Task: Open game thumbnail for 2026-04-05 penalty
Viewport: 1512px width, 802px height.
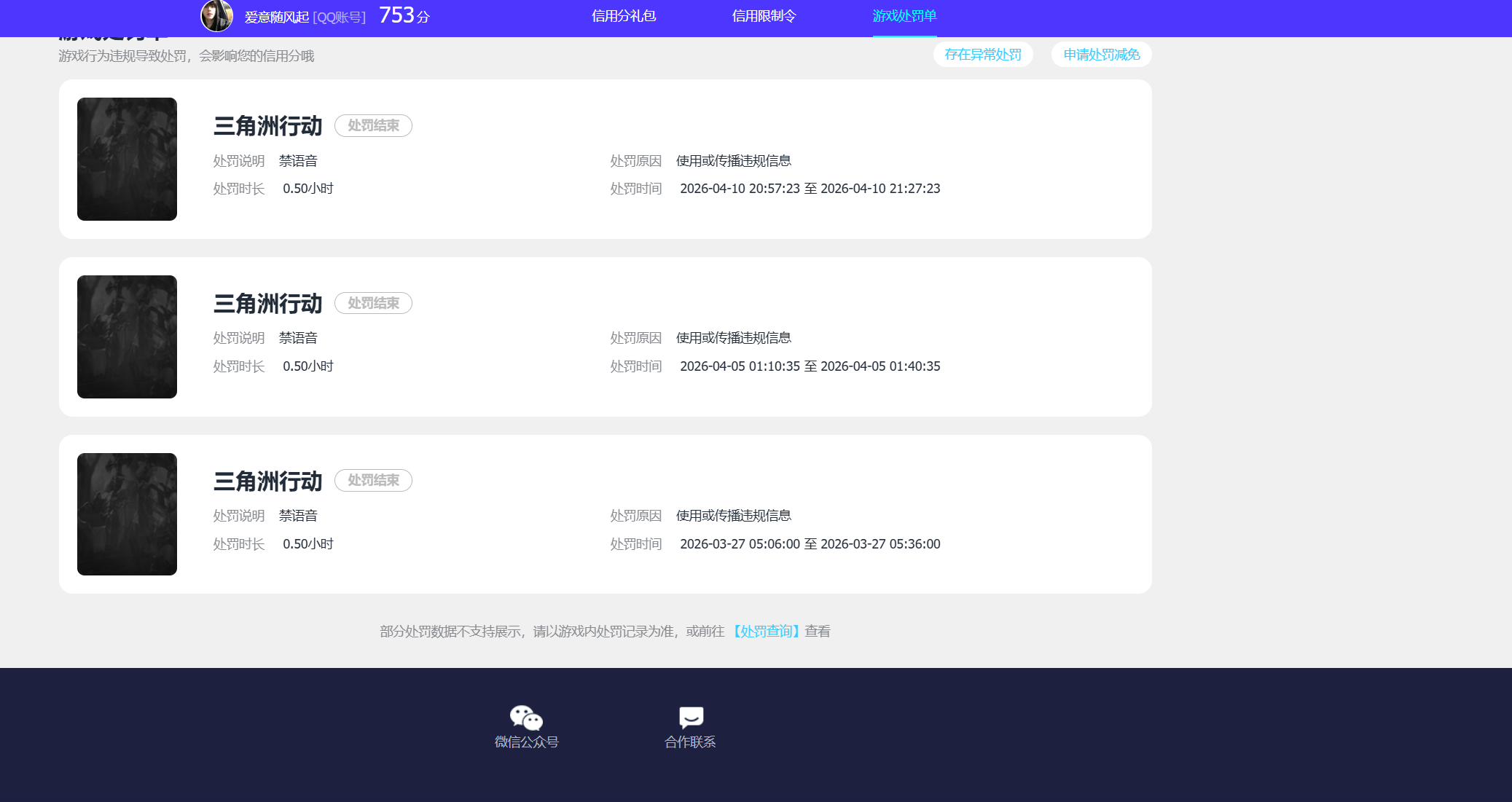Action: tap(127, 337)
